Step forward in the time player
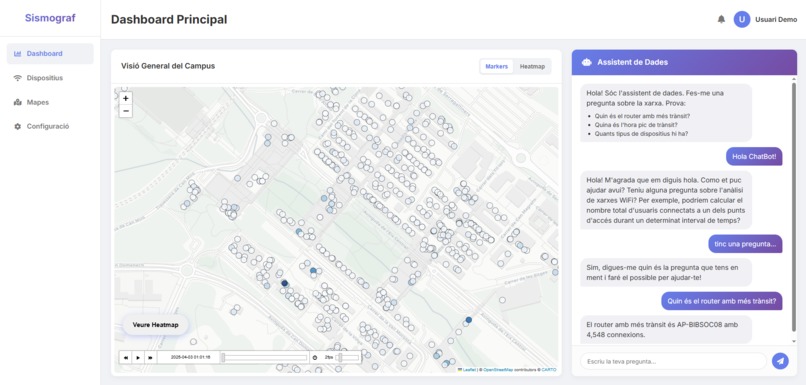 point(150,357)
